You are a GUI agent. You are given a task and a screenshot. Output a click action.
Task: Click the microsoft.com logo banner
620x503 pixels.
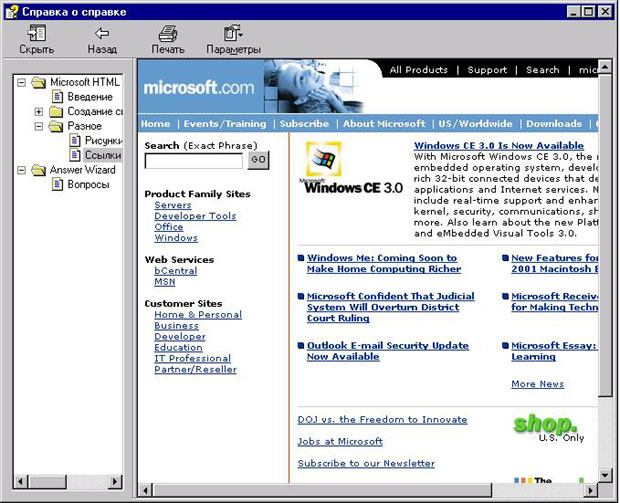pos(199,87)
